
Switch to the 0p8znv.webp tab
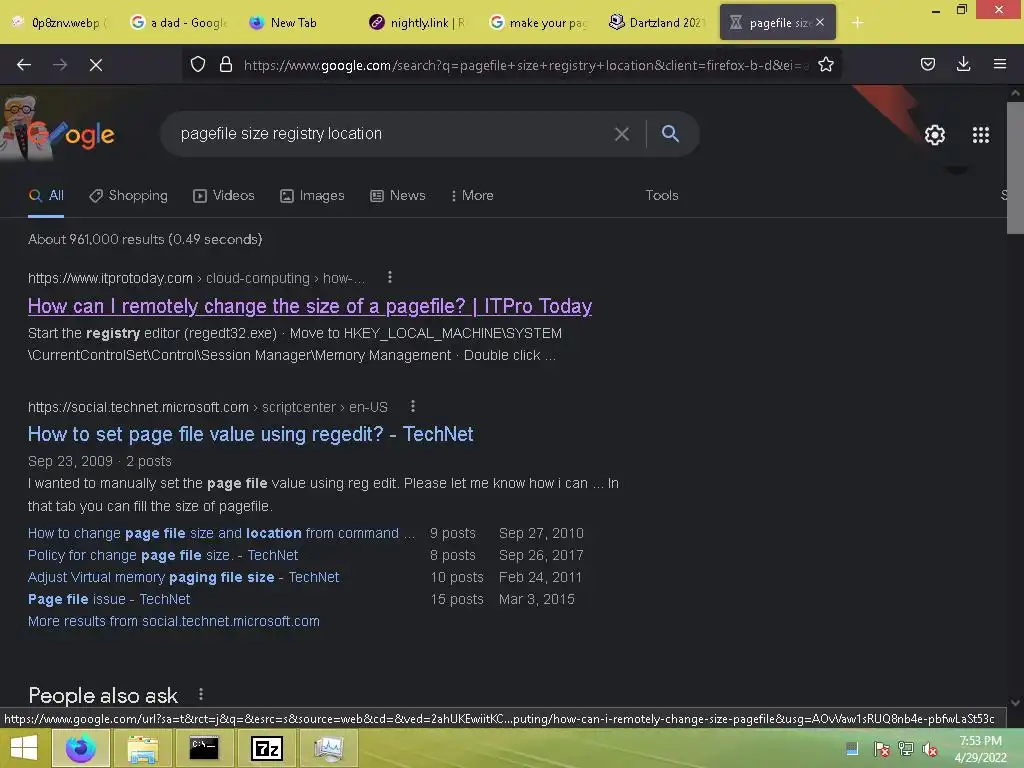(x=59, y=23)
